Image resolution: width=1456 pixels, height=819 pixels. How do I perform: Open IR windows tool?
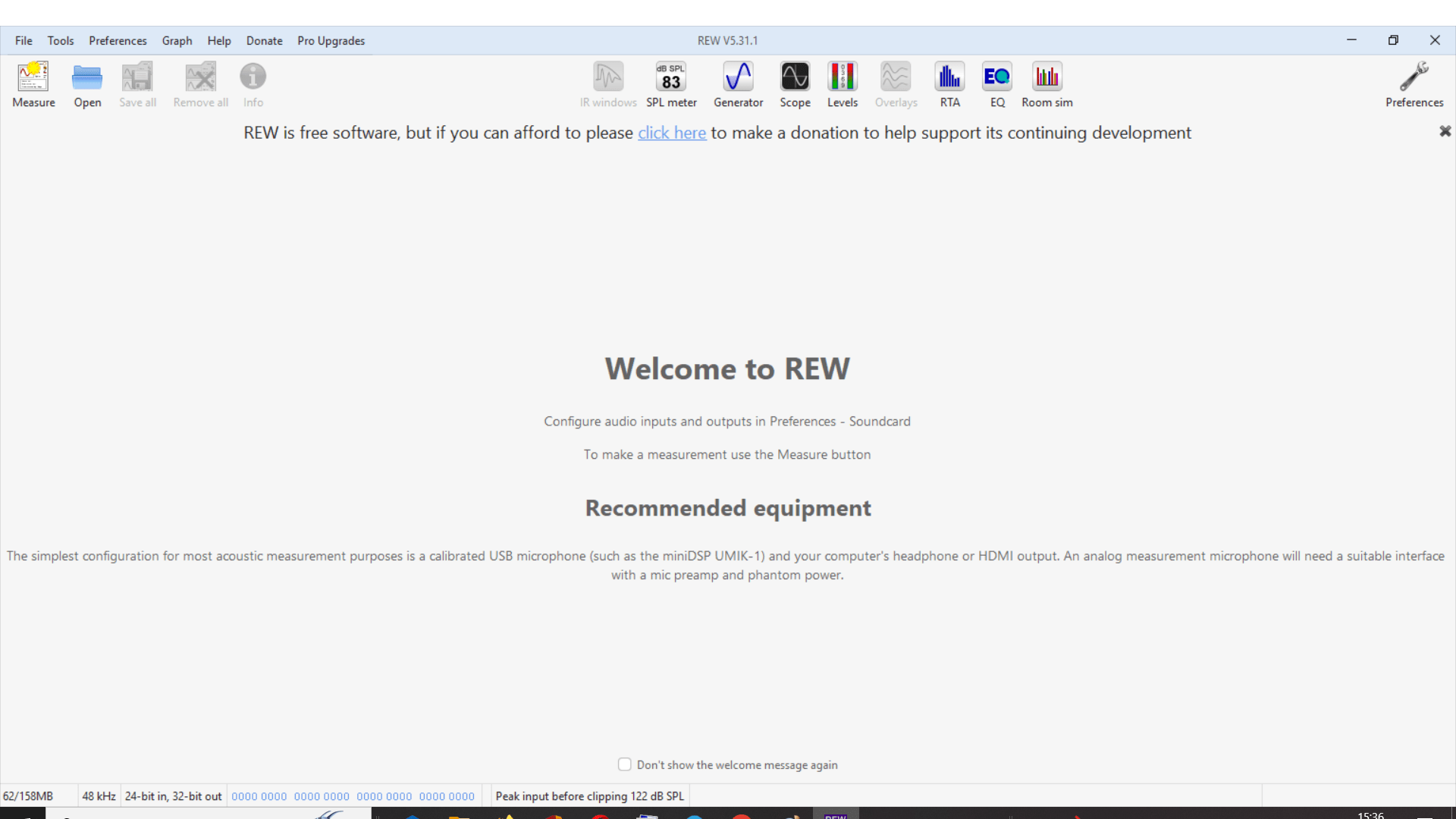click(608, 85)
